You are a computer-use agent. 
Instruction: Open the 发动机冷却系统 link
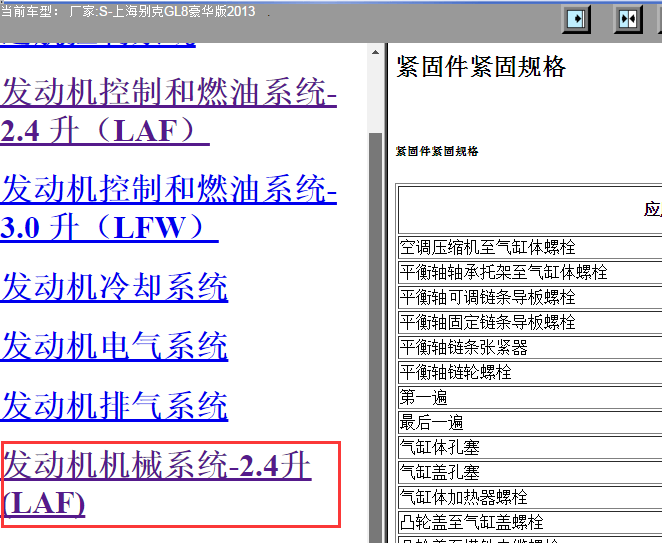click(114, 287)
